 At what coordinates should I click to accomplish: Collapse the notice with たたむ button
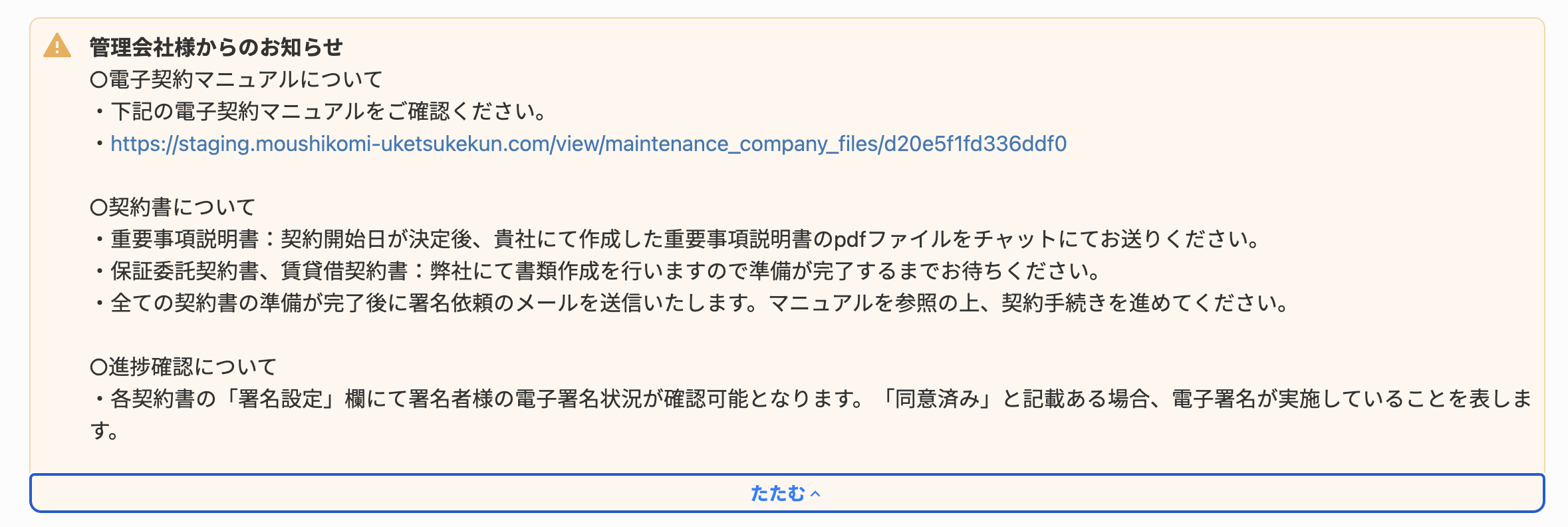pyautogui.click(x=787, y=493)
